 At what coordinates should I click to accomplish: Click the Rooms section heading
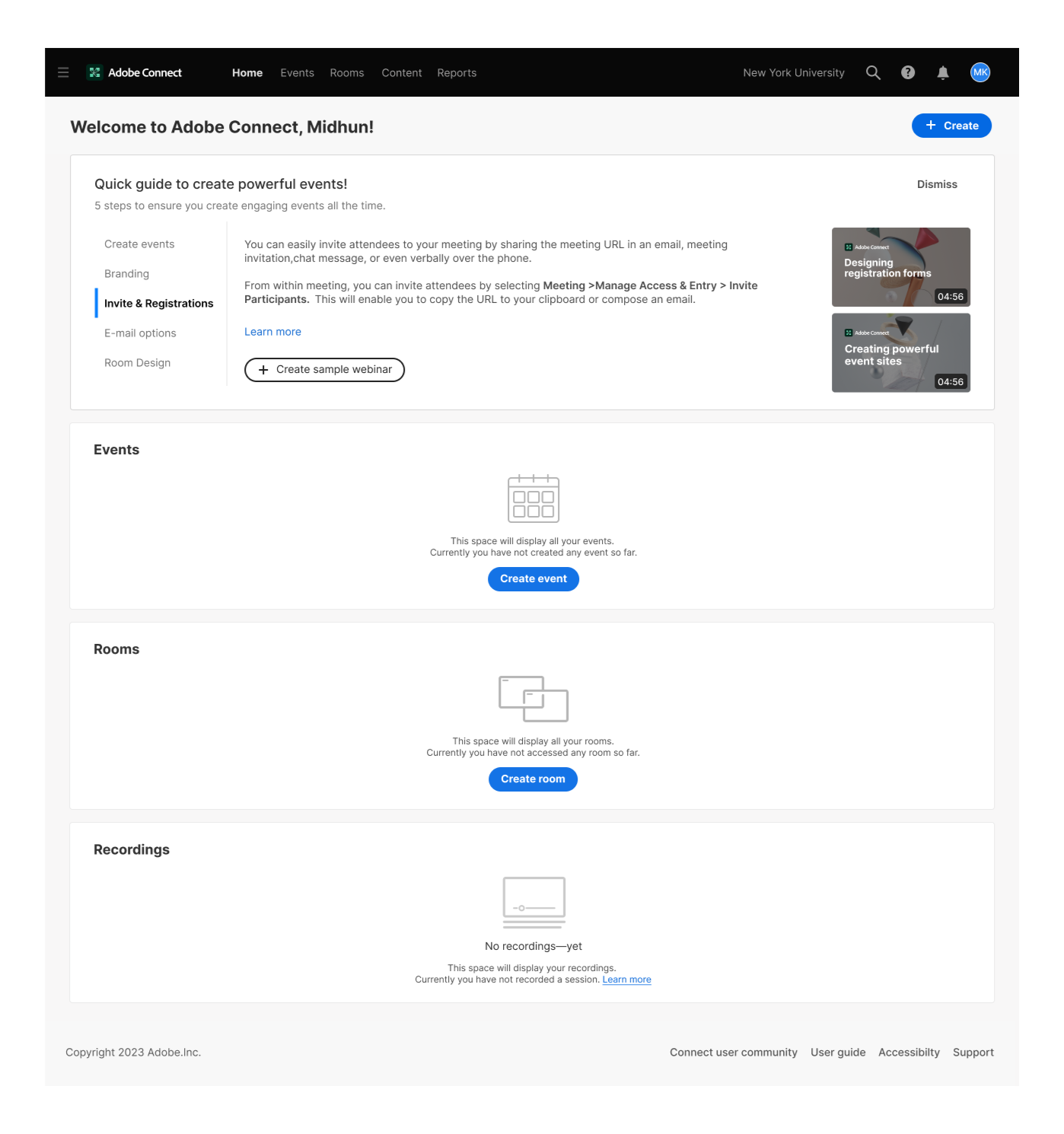tap(116, 649)
